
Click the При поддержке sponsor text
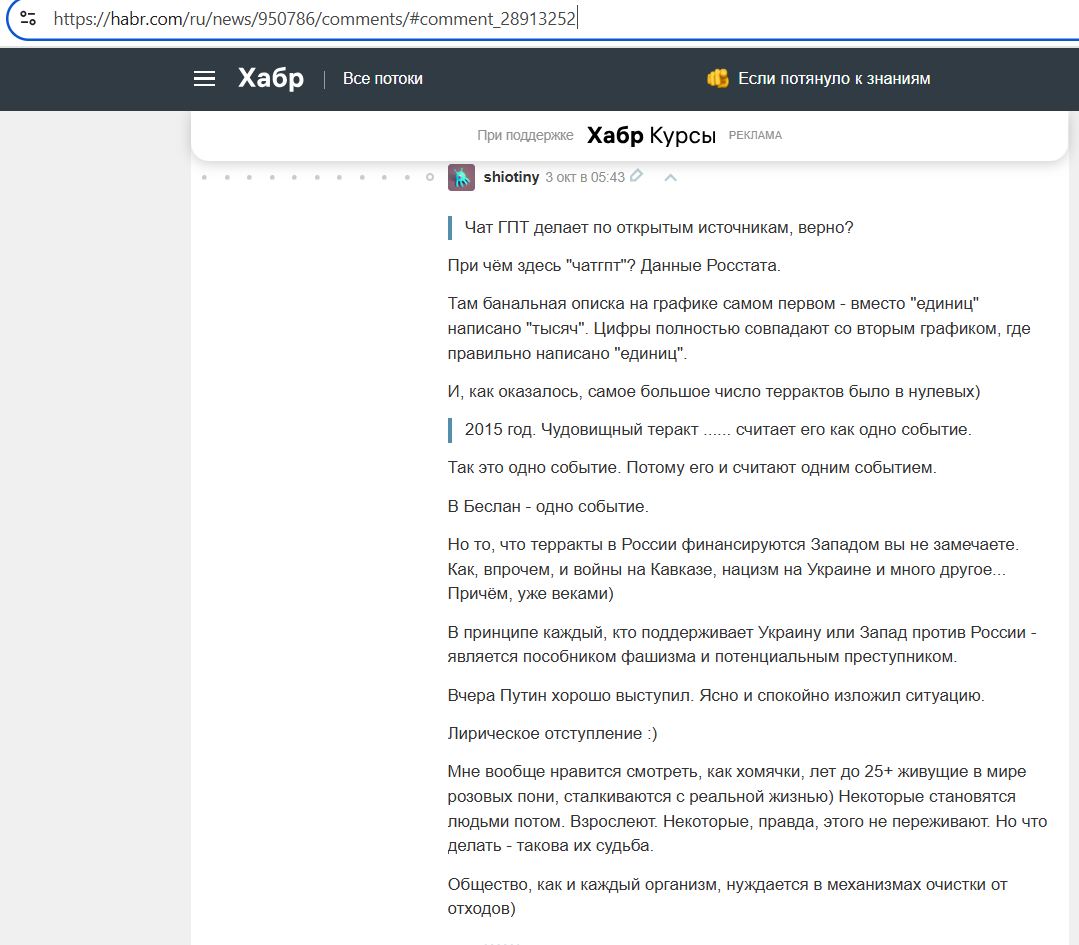(525, 136)
